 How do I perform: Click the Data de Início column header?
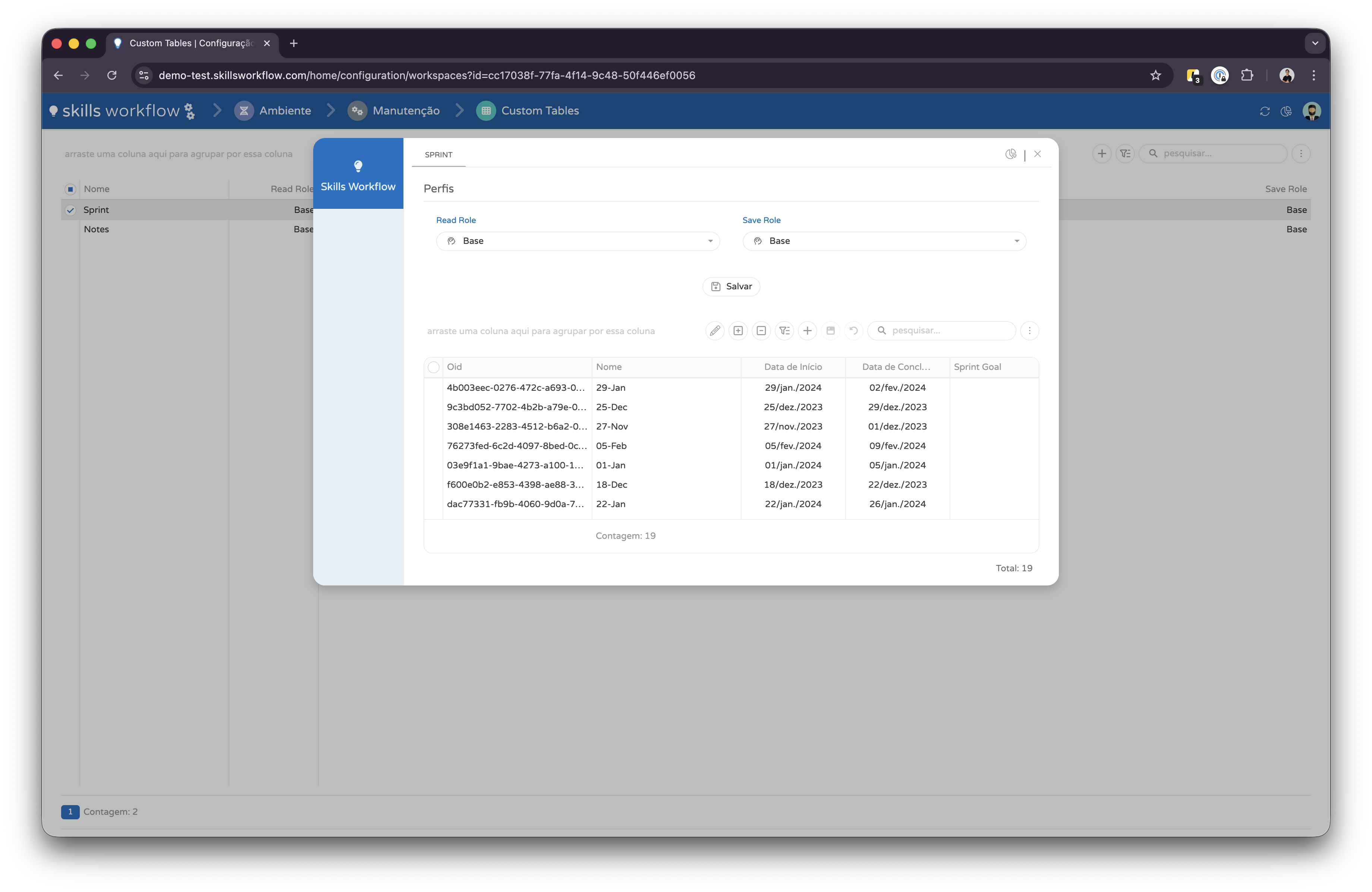[793, 367]
